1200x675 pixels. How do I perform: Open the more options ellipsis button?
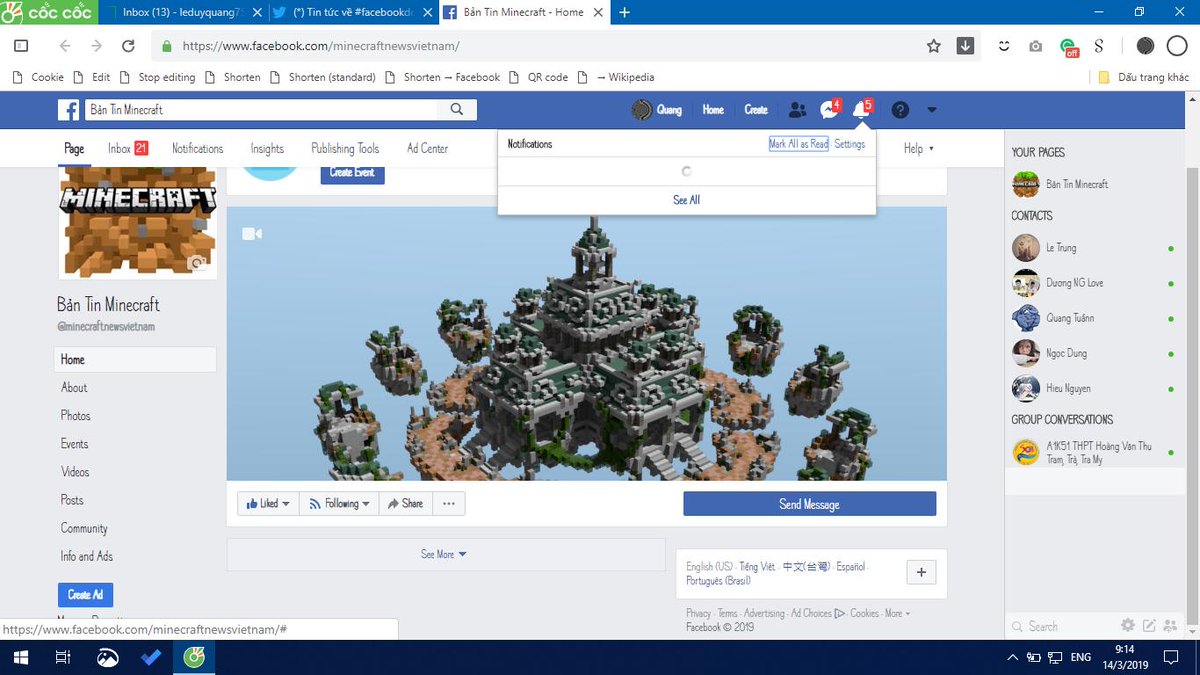[x=448, y=504]
